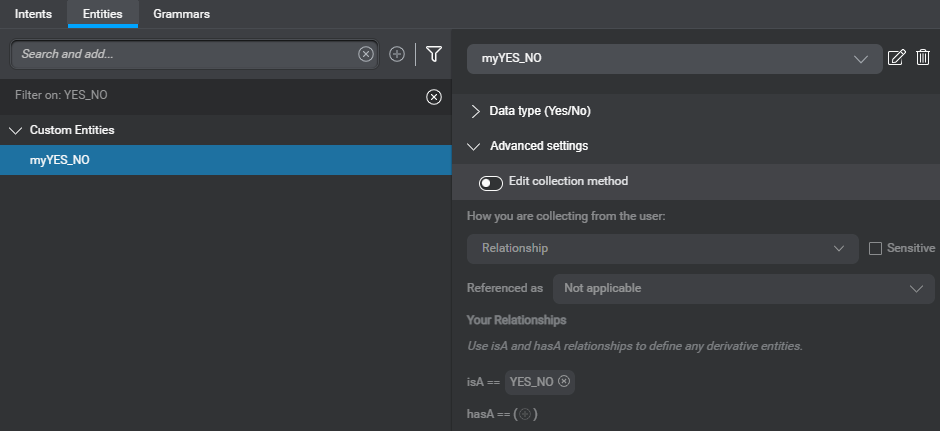The width and height of the screenshot is (940, 431).
Task: Select myYES_NO in the entity list
Action: click(x=60, y=160)
